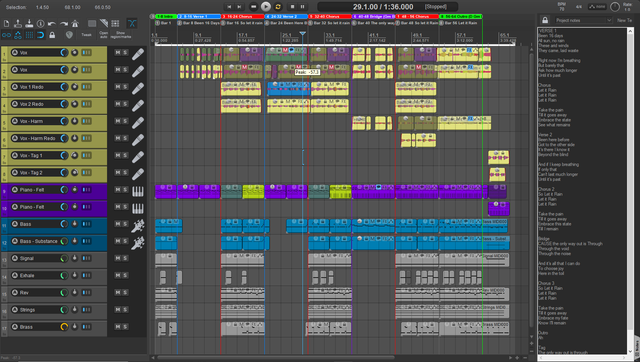Toggle the auto-crossfade icon
640x362 pixels.
pyautogui.click(x=132, y=23)
